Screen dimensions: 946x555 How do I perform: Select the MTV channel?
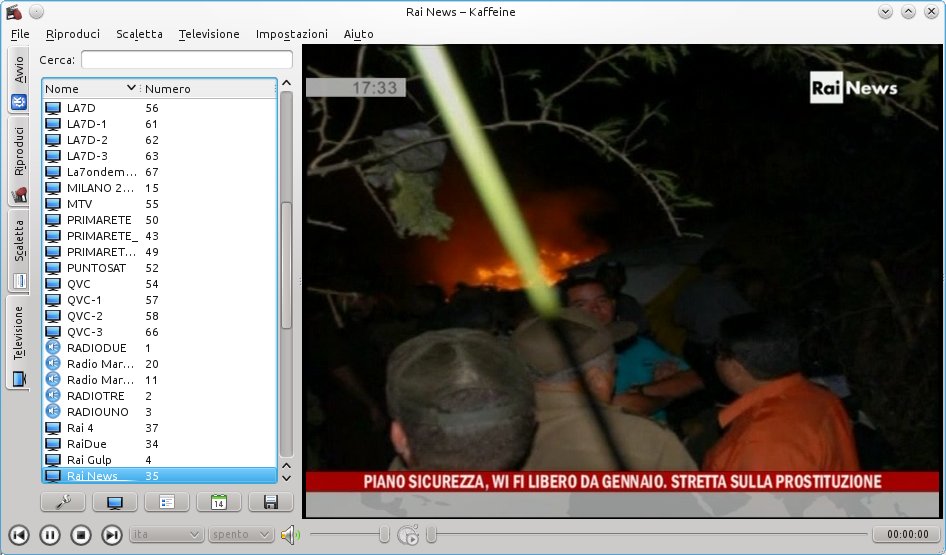(x=159, y=204)
